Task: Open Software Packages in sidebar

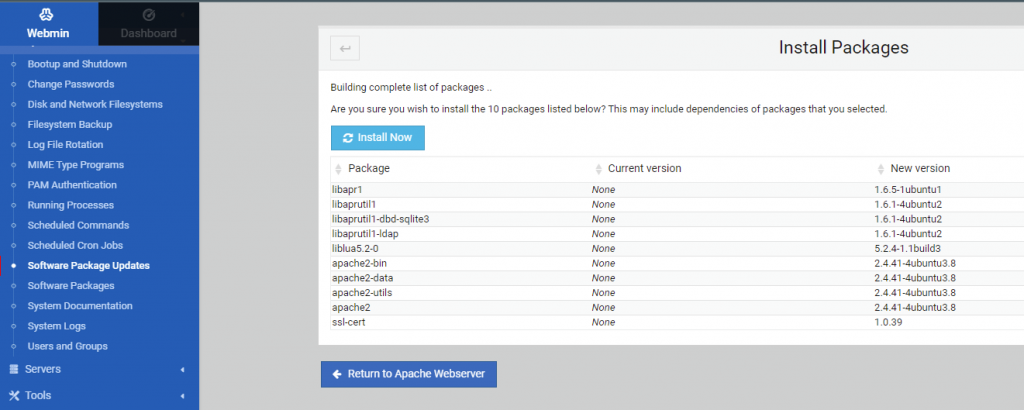Action: pos(72,286)
